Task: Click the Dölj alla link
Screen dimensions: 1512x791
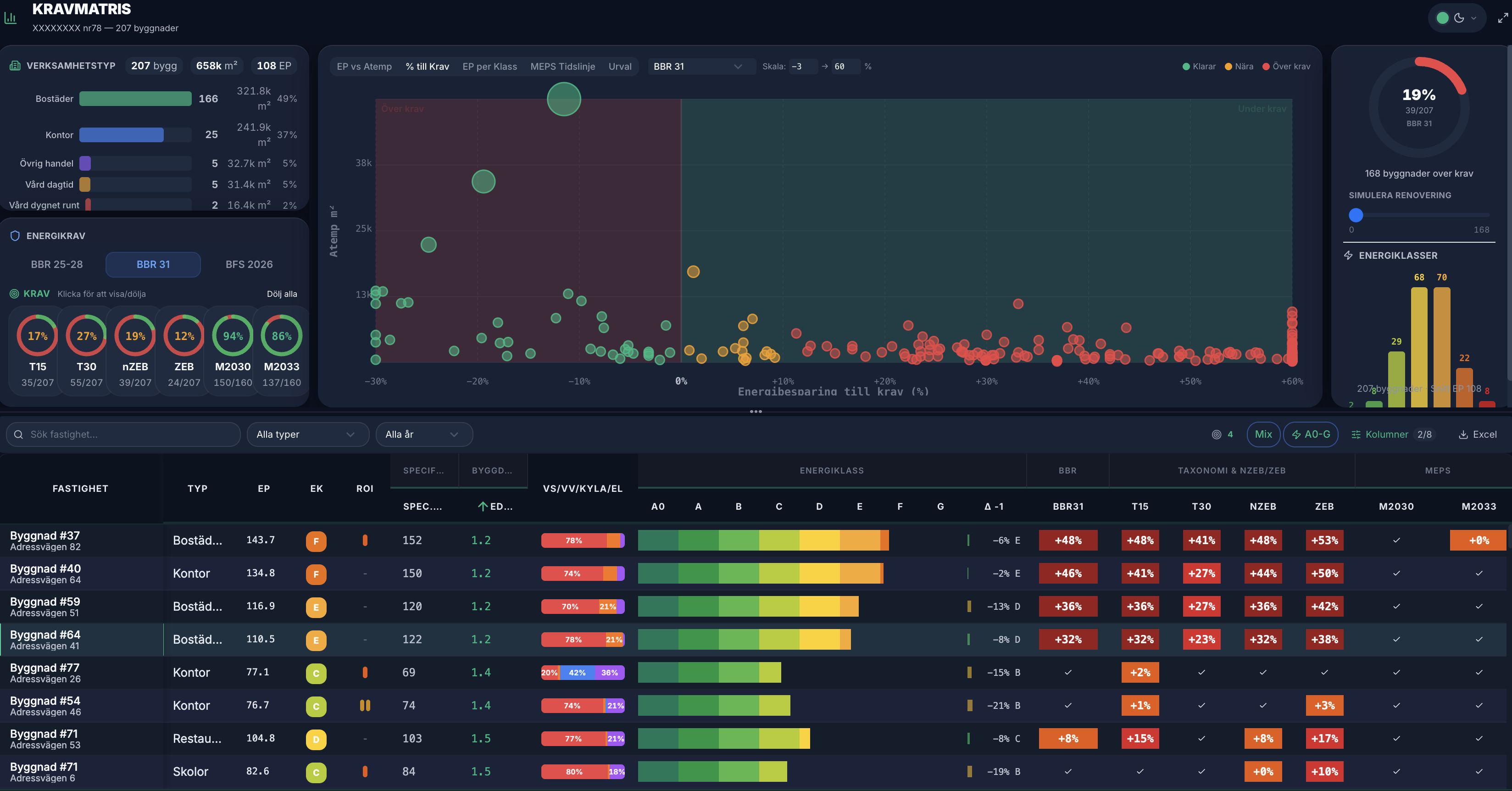Action: (282, 294)
